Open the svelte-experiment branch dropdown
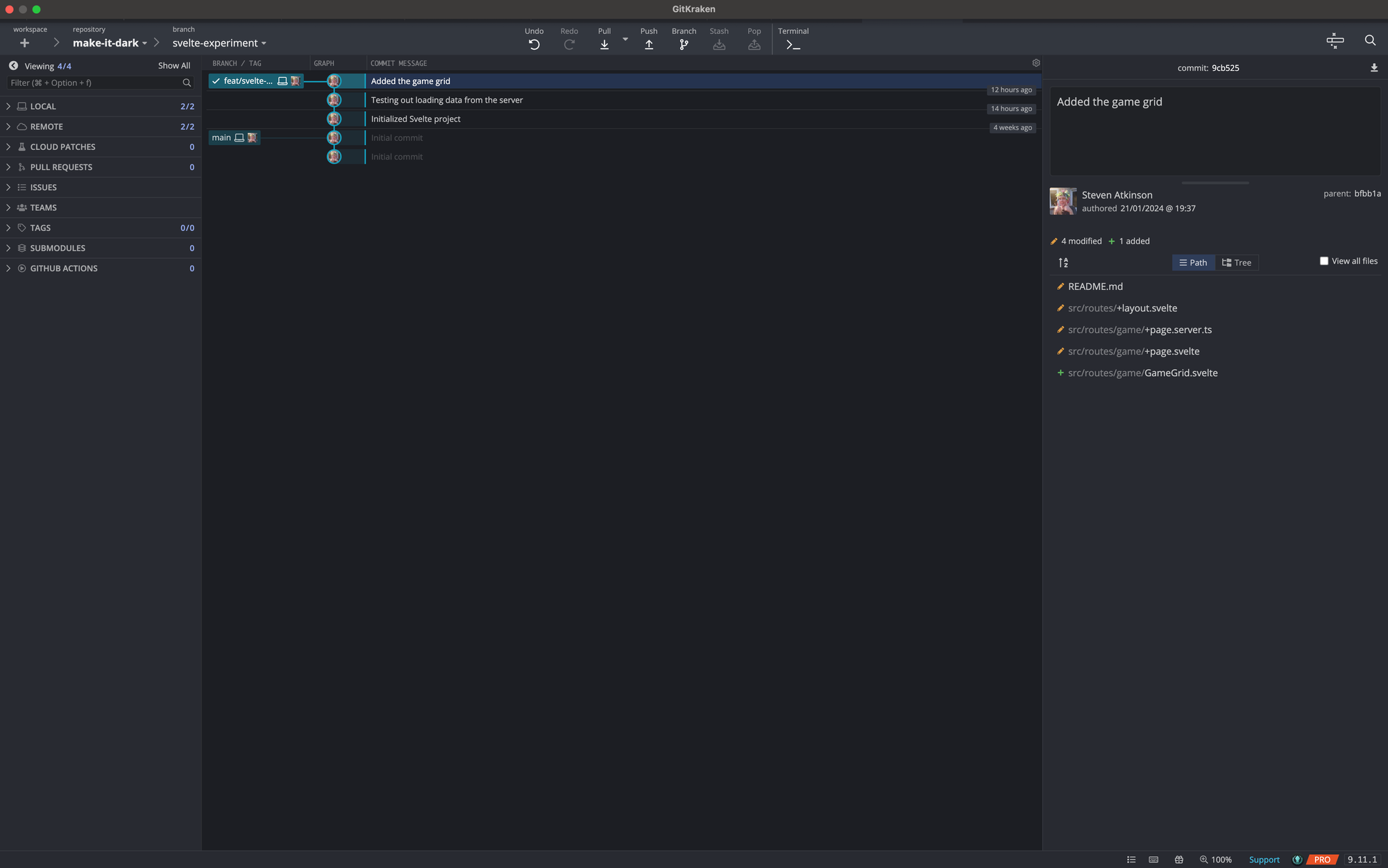Screen dimensions: 1388x868 (219, 43)
